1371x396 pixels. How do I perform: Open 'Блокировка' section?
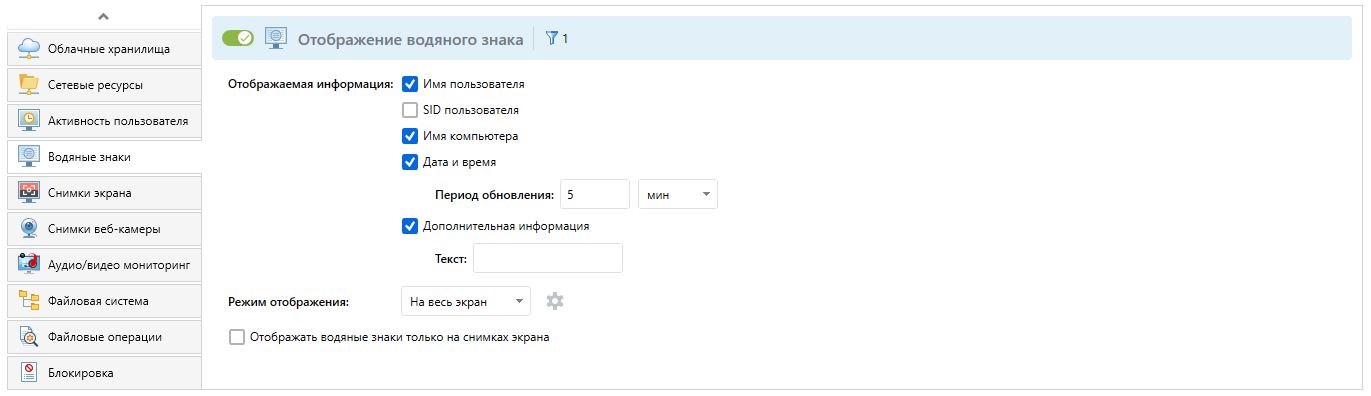tap(104, 372)
